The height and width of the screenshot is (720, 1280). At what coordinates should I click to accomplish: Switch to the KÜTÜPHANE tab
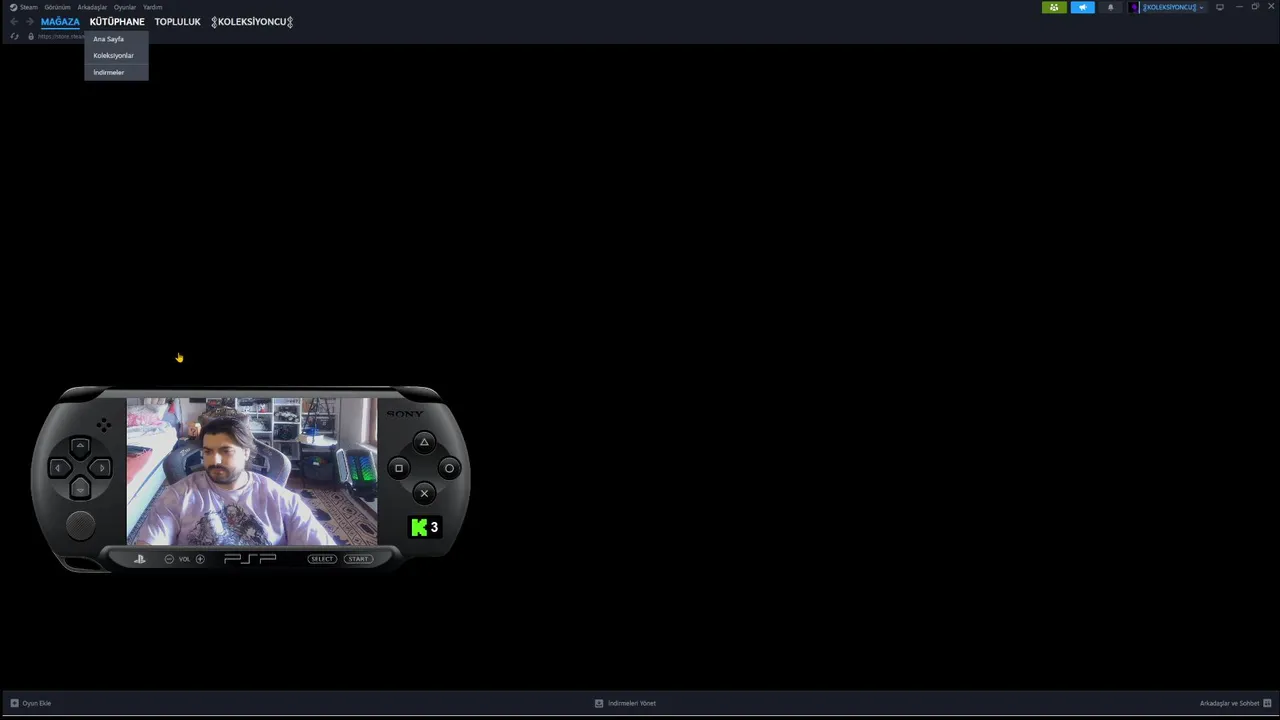click(117, 22)
